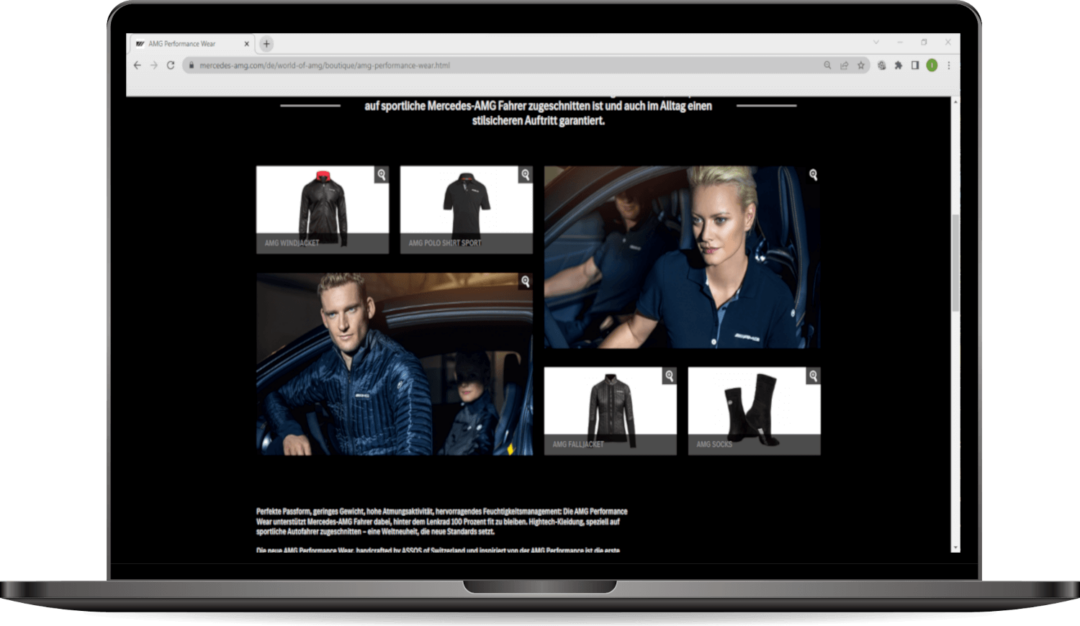Toggle the browser side panel

pyautogui.click(x=915, y=65)
